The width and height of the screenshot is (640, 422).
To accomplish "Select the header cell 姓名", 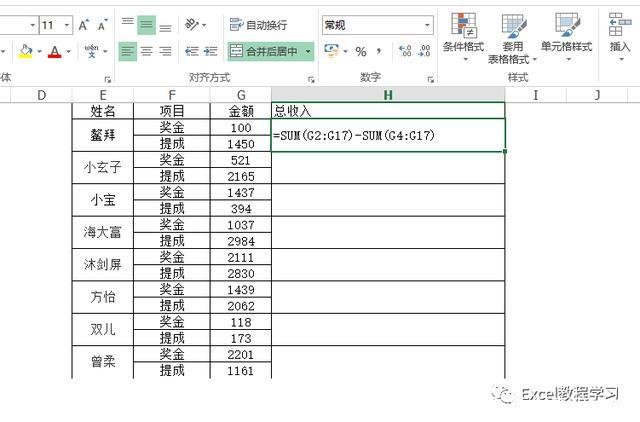I will pyautogui.click(x=103, y=111).
